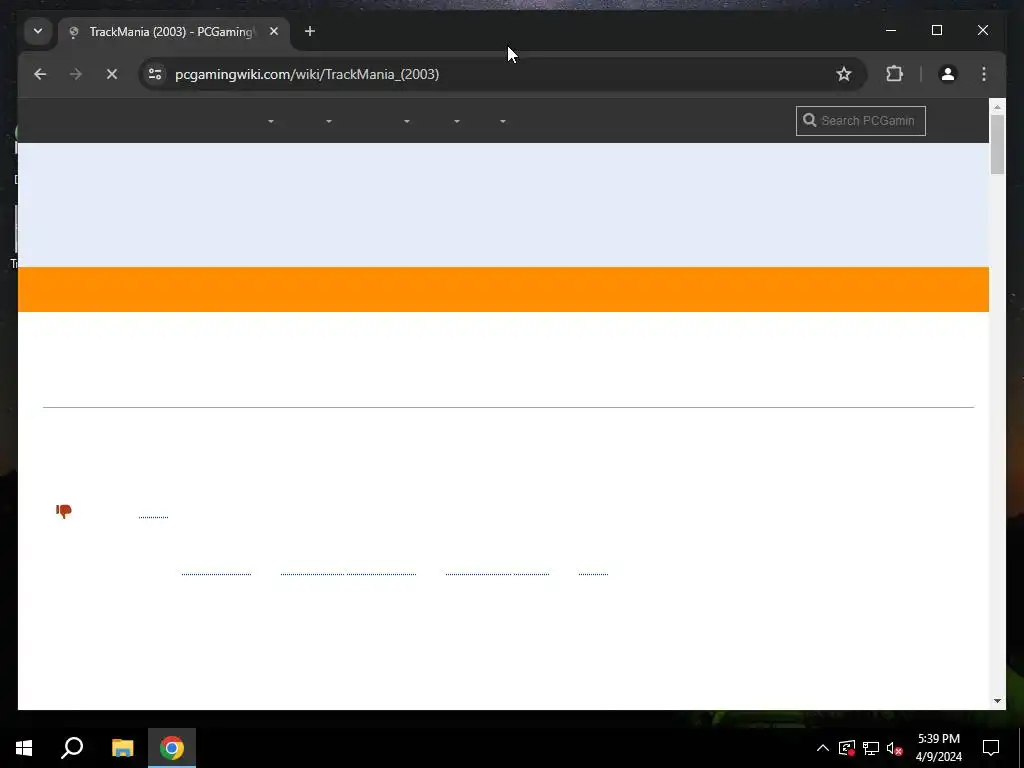The image size is (1024, 768).
Task: View site information icon beside the URL
Action: coord(155,74)
